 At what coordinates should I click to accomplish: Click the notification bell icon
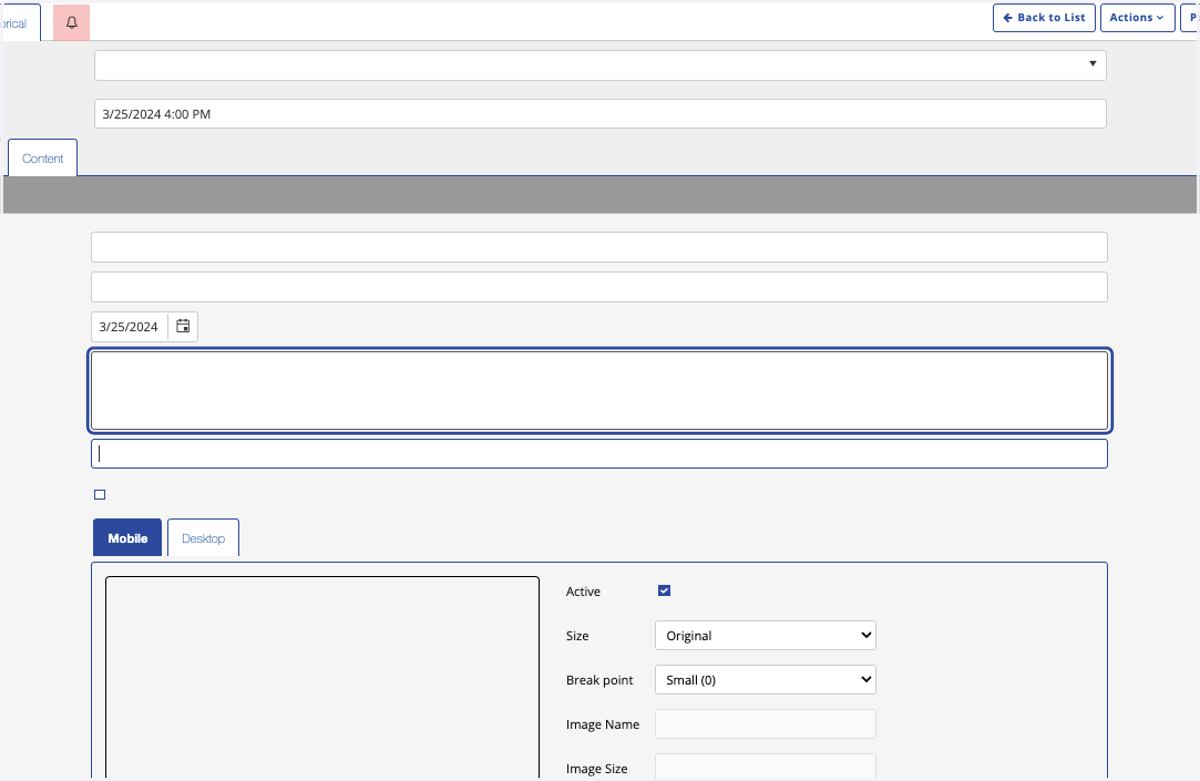pos(71,22)
